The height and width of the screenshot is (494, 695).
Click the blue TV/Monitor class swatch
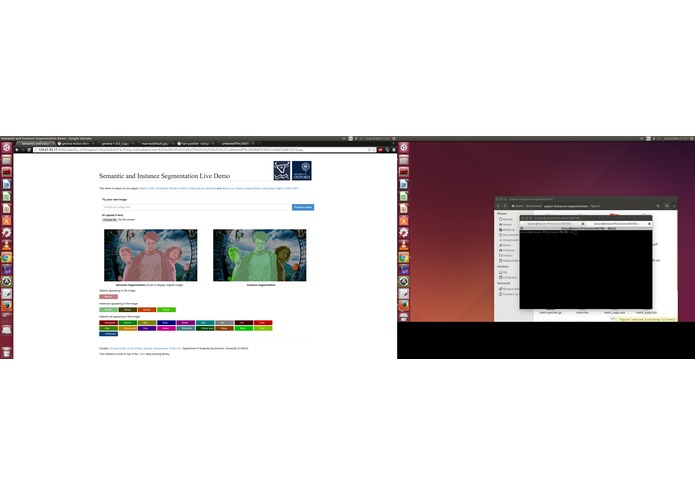point(109,334)
